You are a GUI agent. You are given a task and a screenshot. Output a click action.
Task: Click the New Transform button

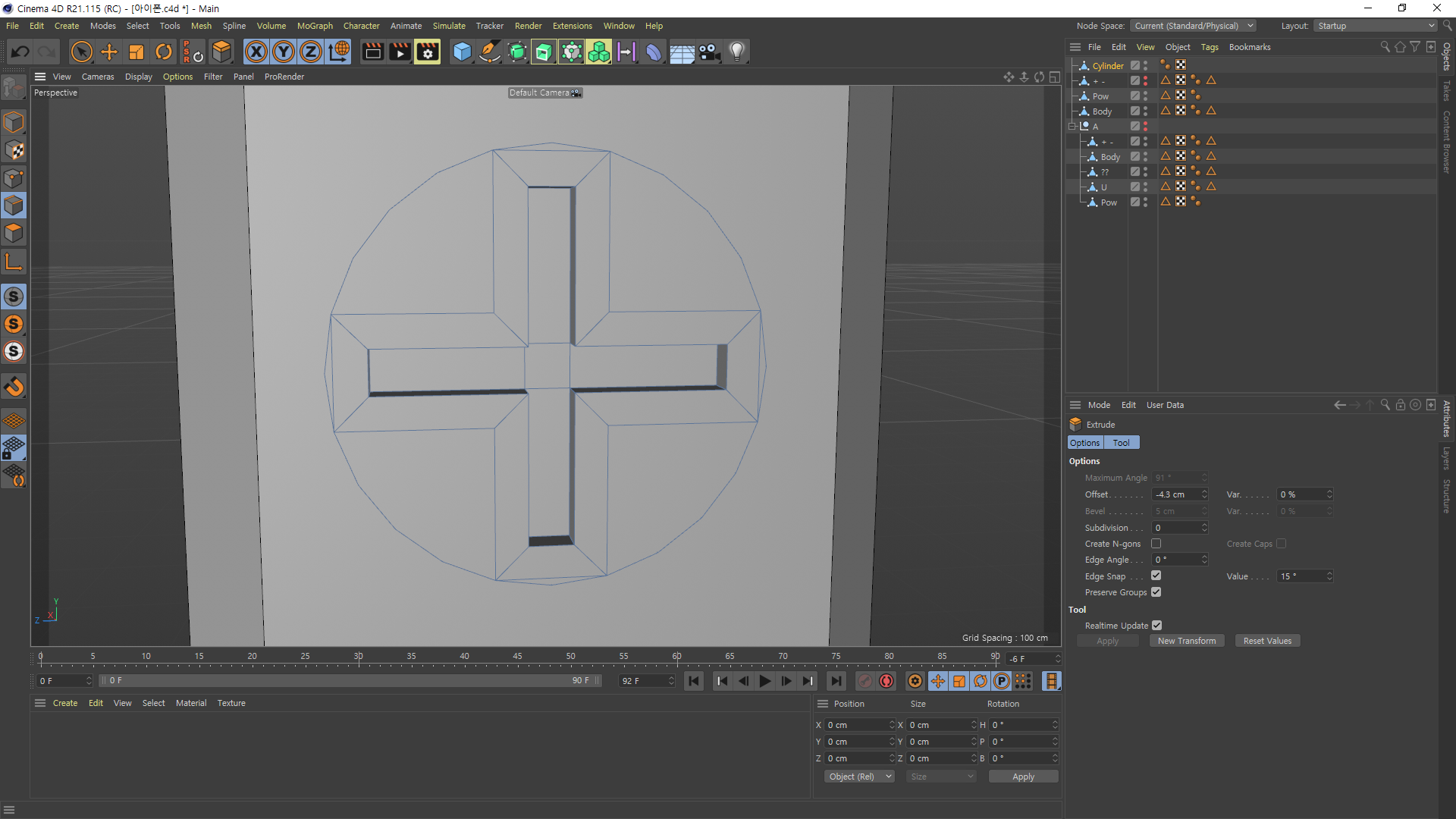1186,641
